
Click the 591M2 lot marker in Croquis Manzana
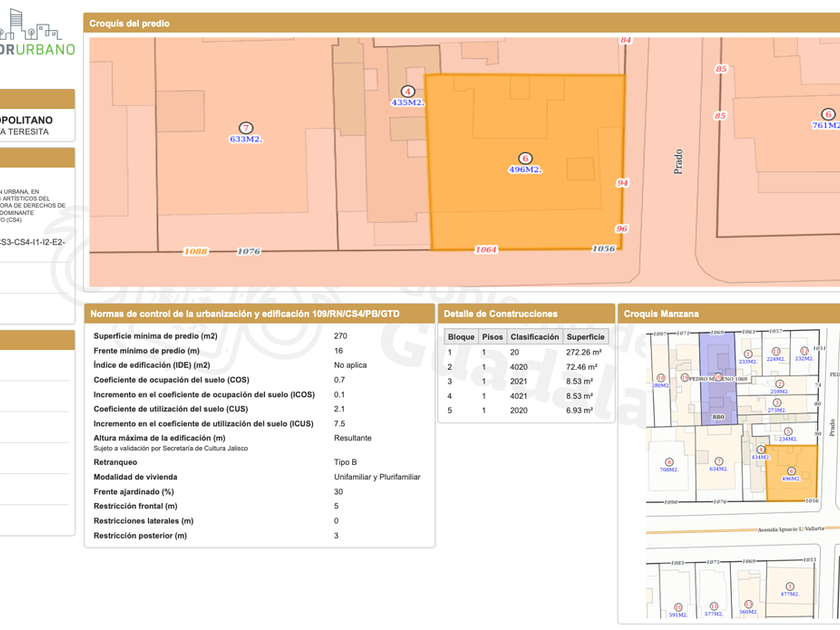678,607
